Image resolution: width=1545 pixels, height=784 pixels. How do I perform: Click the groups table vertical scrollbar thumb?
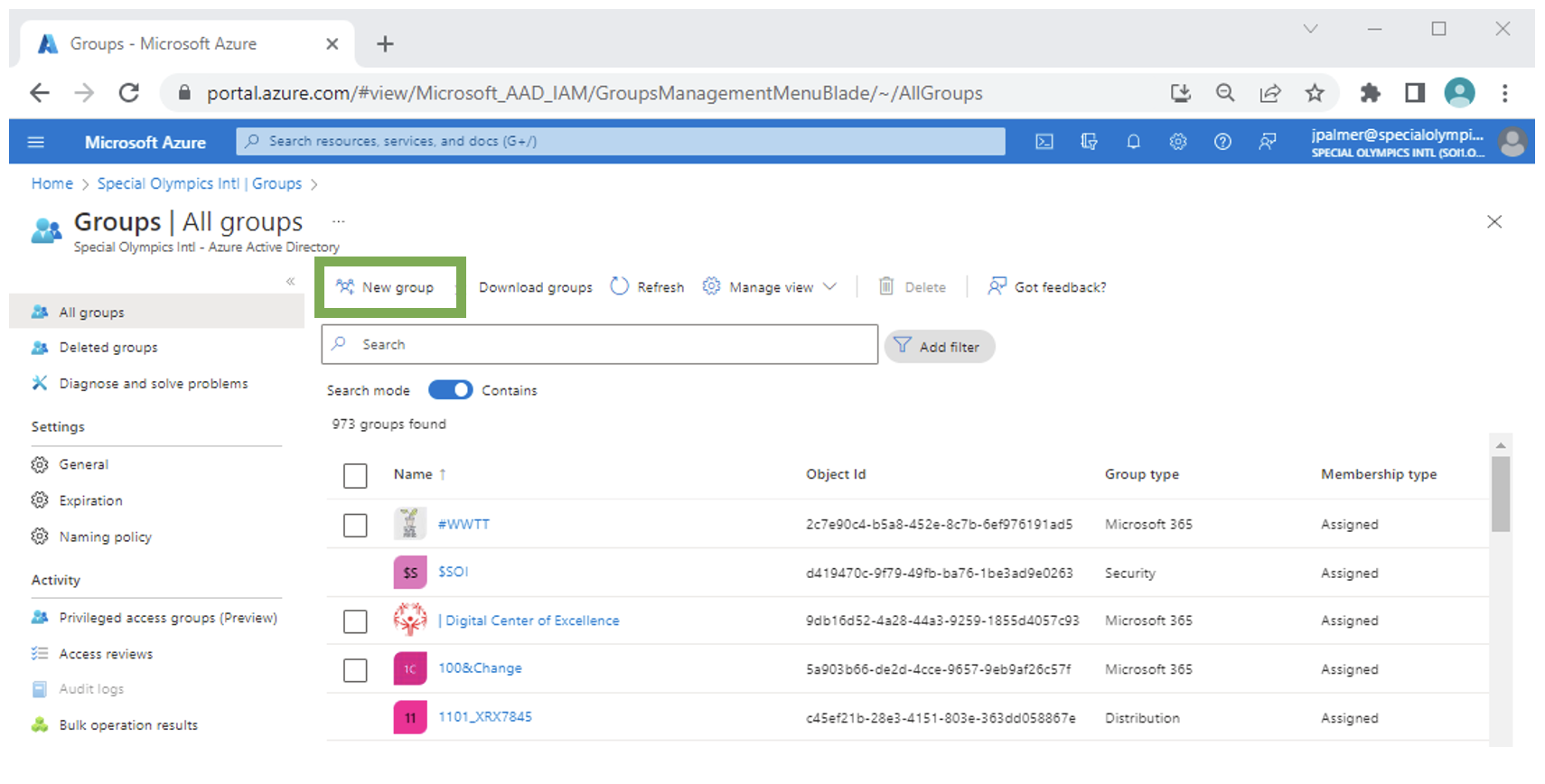1501,494
